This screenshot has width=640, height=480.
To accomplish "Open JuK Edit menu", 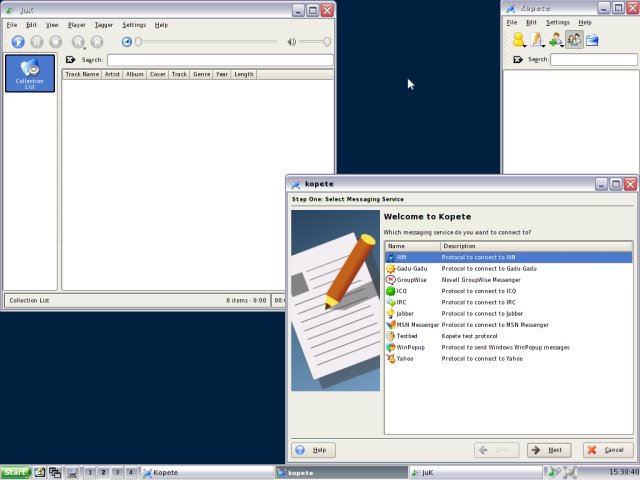I will pyautogui.click(x=31, y=25).
